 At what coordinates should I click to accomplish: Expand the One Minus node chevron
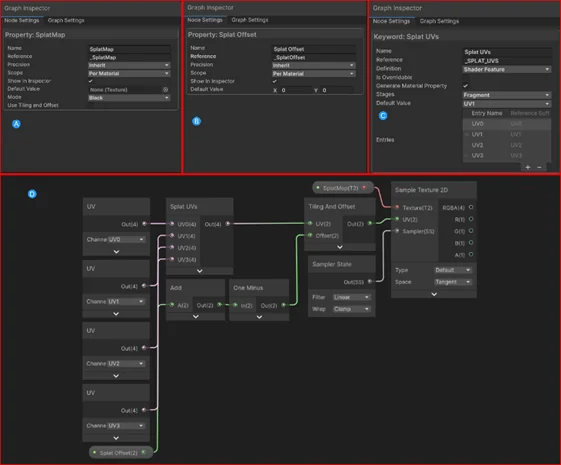(x=259, y=317)
